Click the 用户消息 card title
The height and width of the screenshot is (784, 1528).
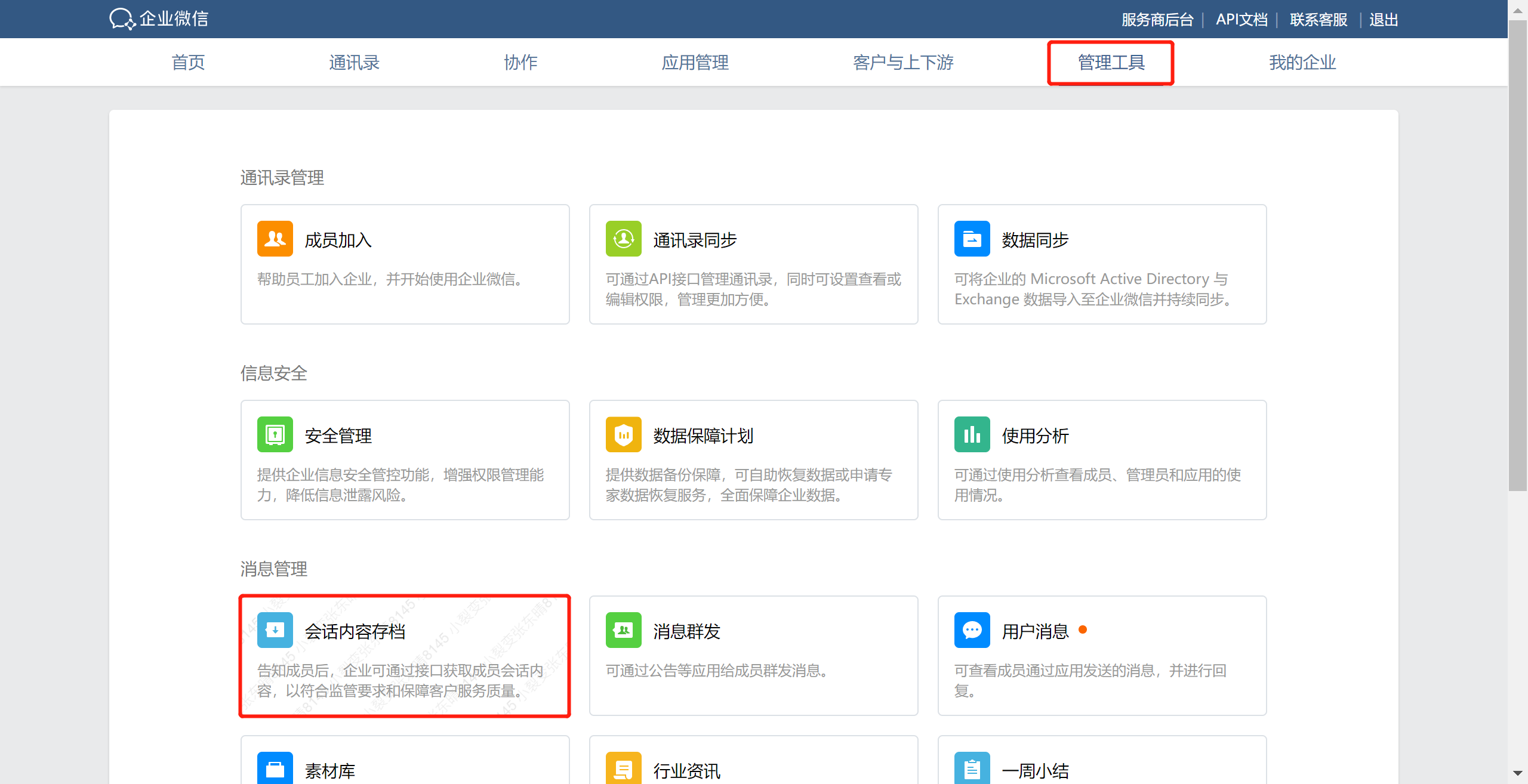(x=1036, y=631)
